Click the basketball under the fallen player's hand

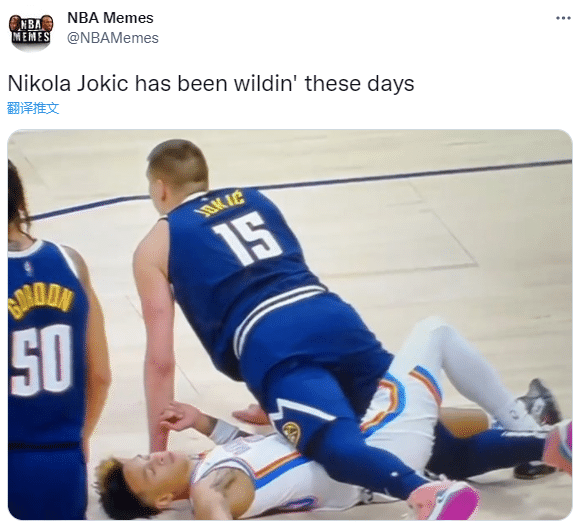(251, 415)
